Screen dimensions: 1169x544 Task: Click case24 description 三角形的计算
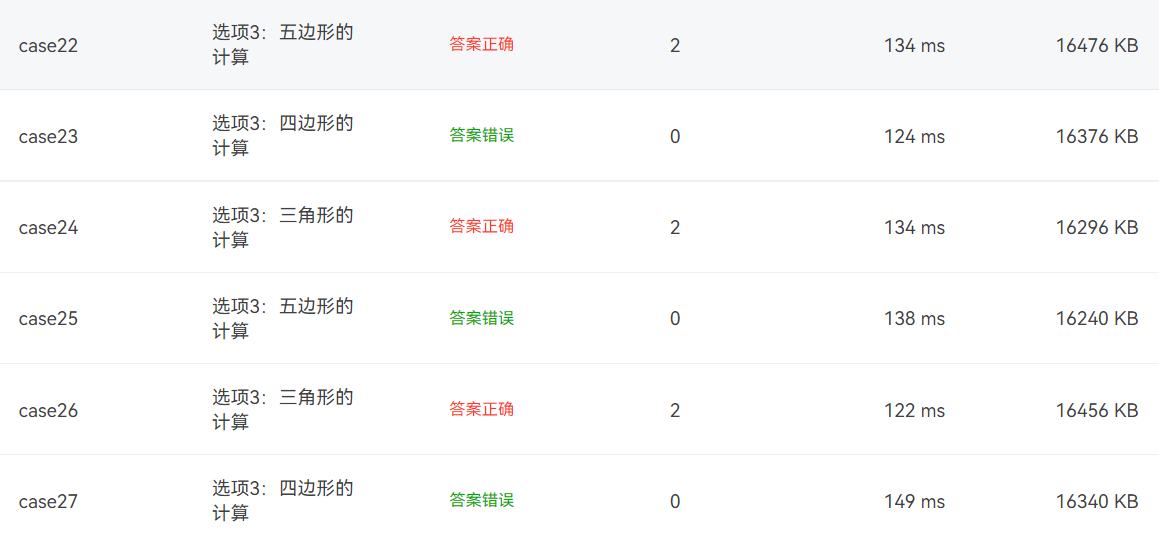283,227
